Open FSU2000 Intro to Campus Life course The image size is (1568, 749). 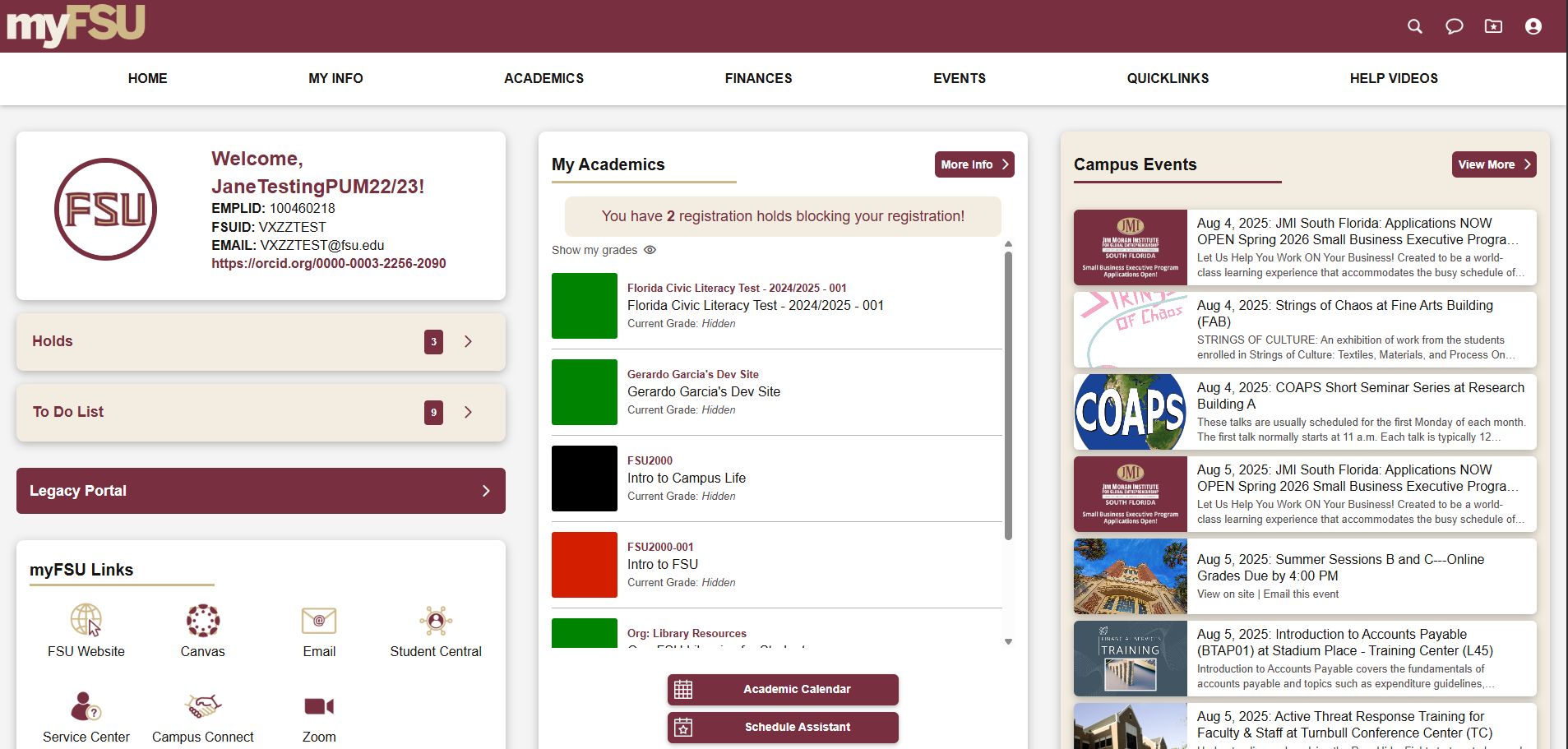[x=650, y=460]
